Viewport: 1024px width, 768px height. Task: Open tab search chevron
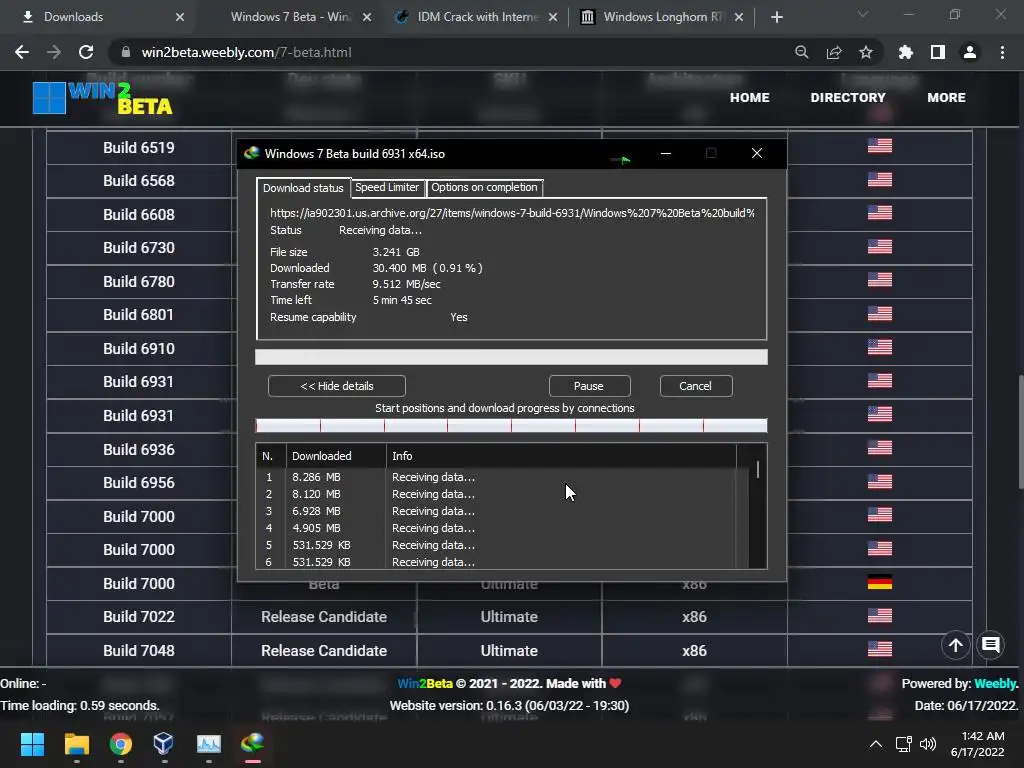click(x=863, y=14)
